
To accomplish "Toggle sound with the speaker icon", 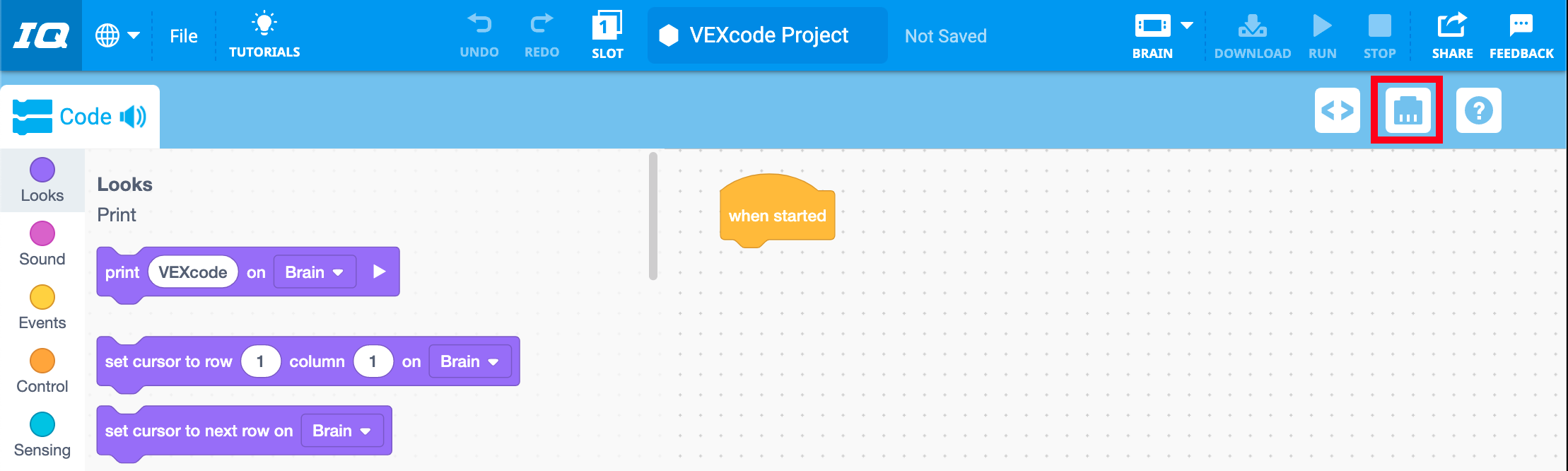I will coord(134,115).
